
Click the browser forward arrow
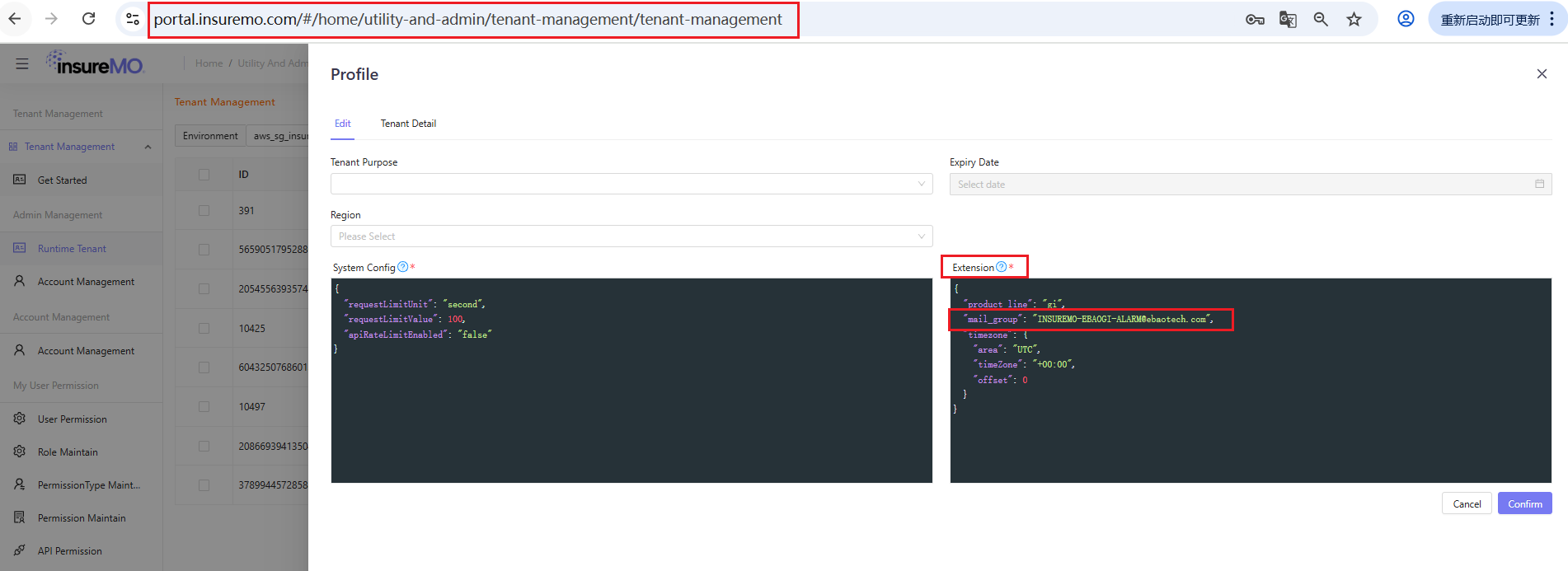[x=51, y=19]
